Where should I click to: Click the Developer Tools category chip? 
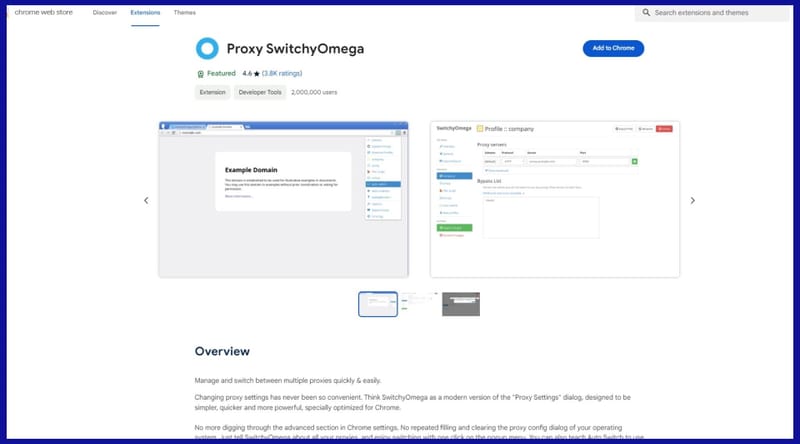click(259, 92)
